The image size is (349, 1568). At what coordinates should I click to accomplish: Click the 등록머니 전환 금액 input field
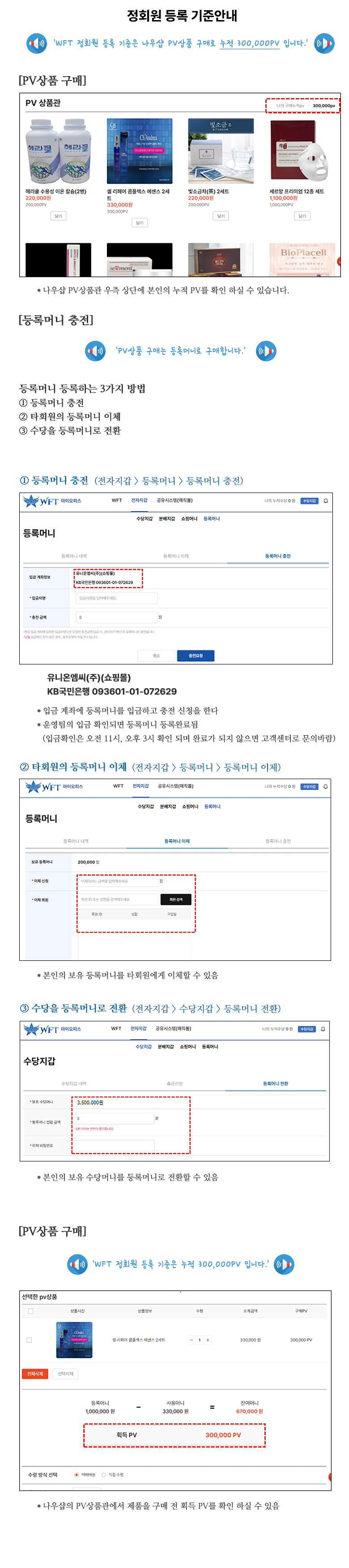coord(114,1118)
